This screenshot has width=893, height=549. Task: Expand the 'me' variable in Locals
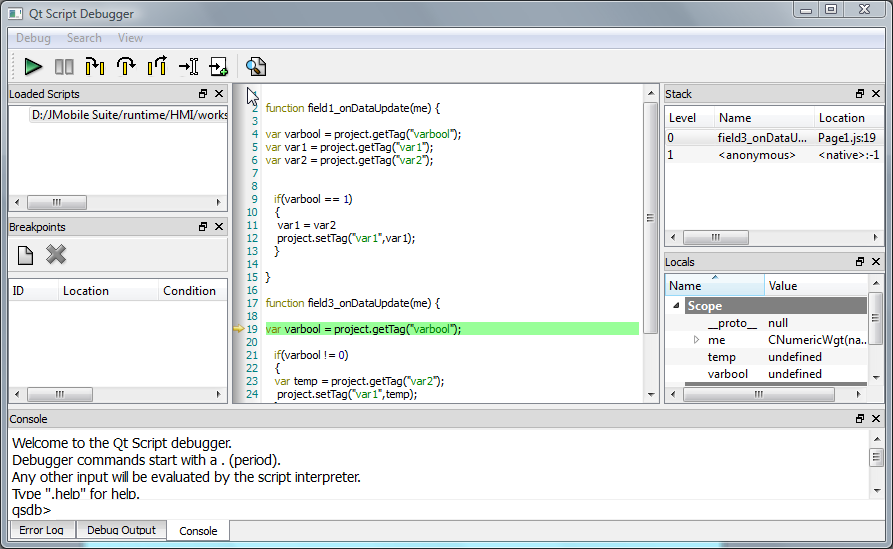coord(696,340)
